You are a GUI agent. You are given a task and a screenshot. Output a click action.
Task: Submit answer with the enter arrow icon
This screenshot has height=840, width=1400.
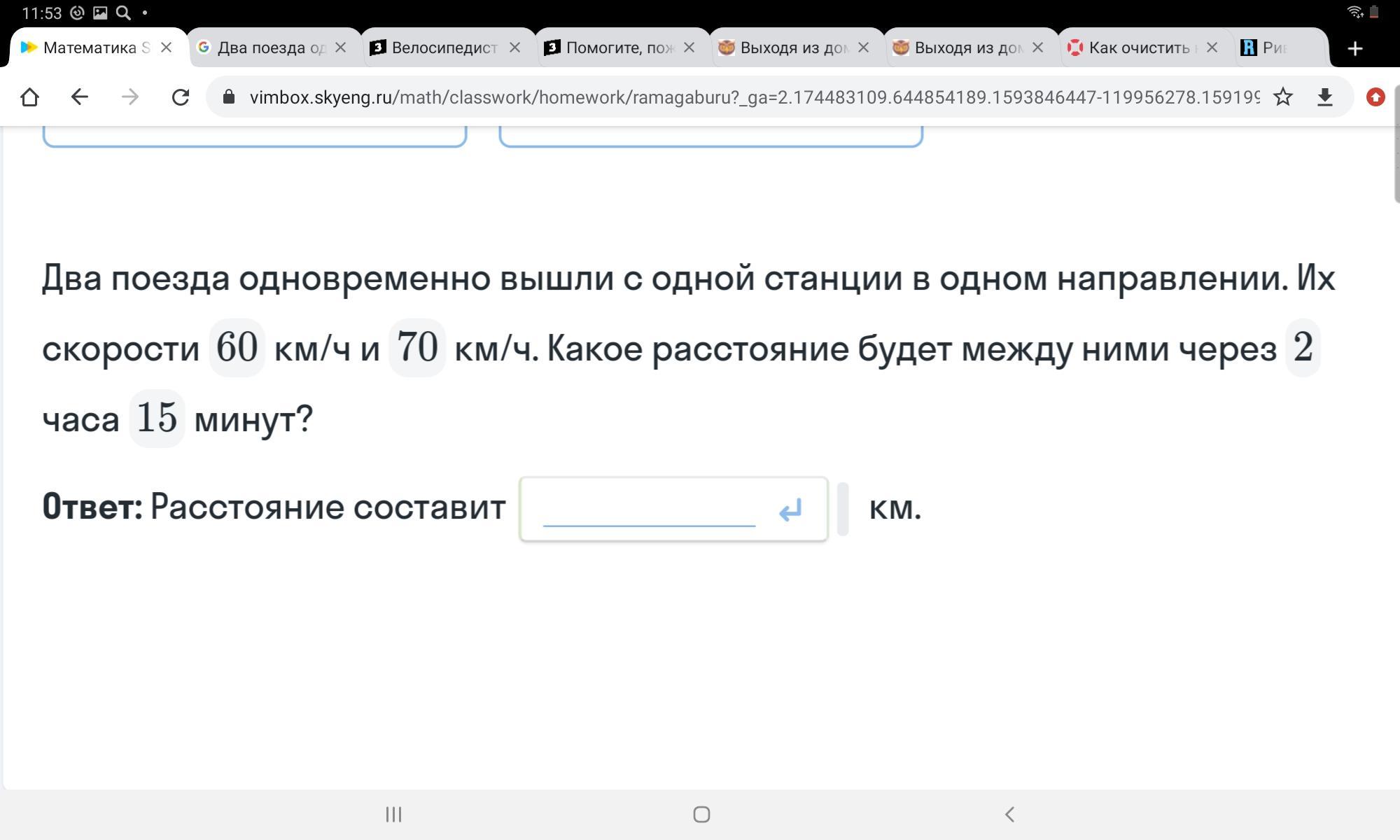(x=790, y=510)
